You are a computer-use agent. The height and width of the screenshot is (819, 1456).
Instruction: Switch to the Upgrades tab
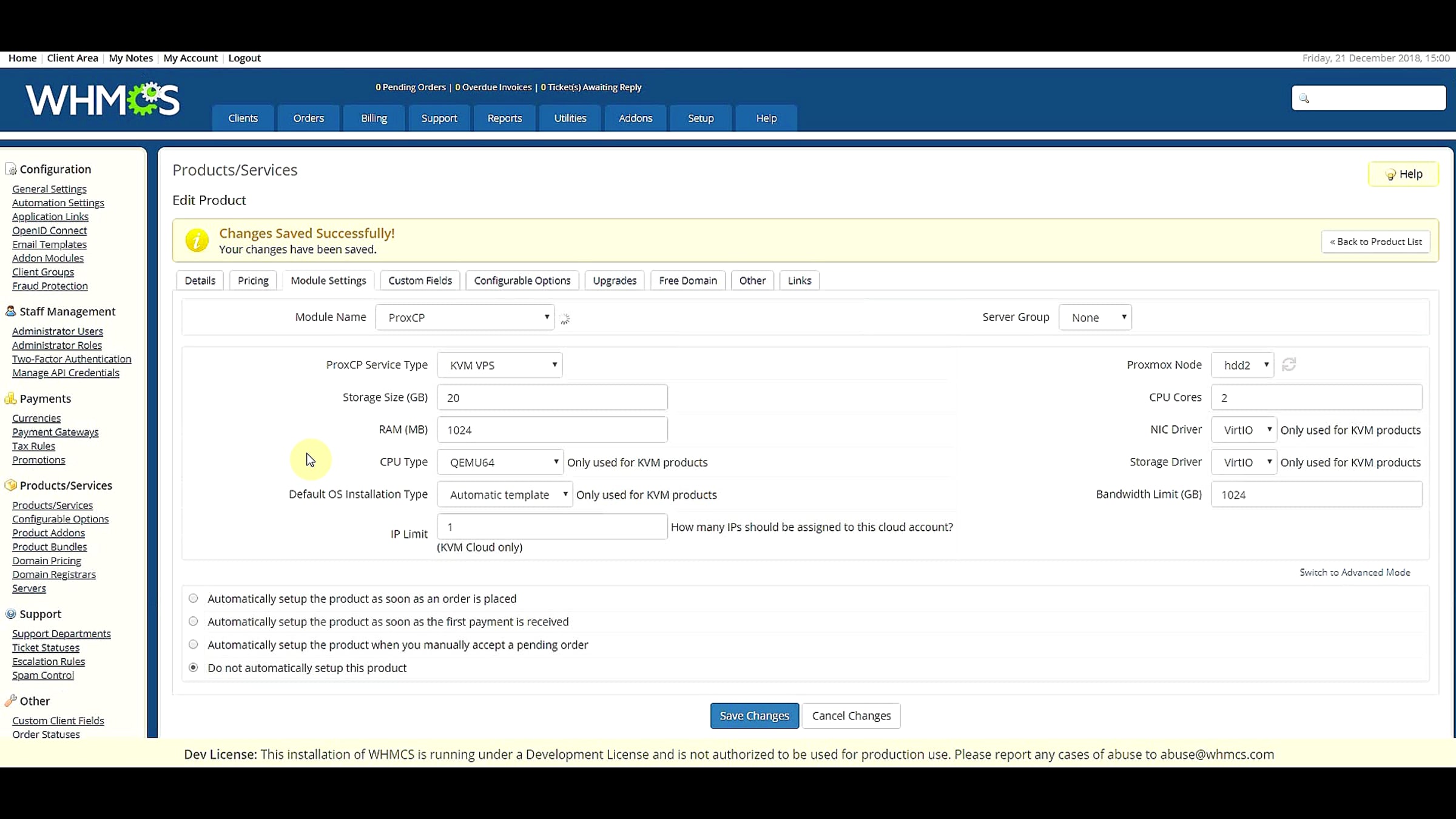click(615, 281)
